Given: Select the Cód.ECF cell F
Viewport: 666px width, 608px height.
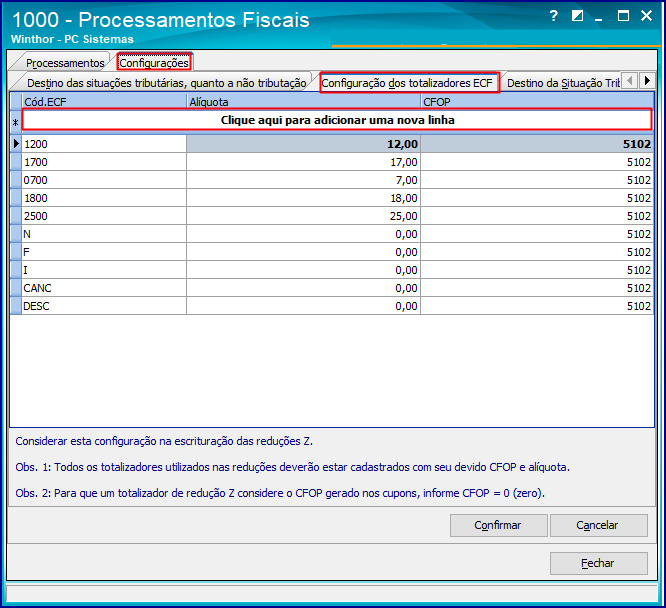Looking at the screenshot, I should pyautogui.click(x=104, y=252).
